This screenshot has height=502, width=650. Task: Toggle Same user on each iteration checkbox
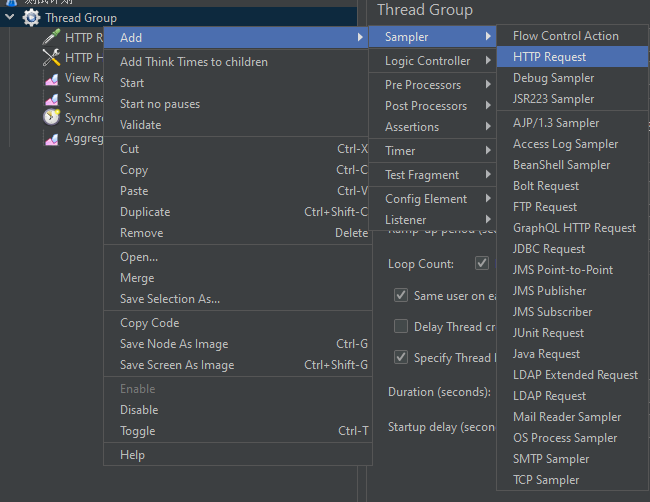pos(401,295)
